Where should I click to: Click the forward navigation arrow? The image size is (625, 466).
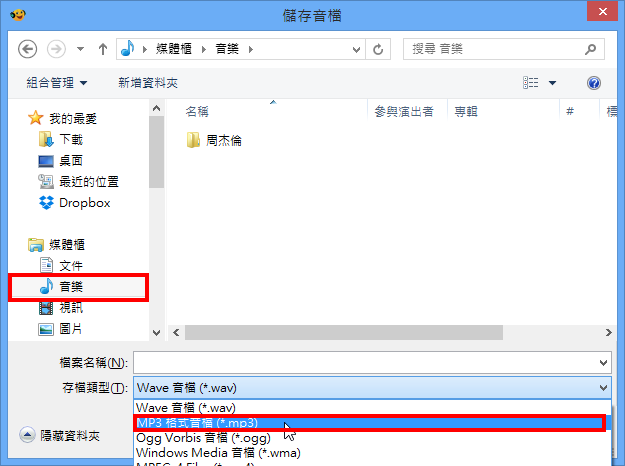click(x=56, y=49)
